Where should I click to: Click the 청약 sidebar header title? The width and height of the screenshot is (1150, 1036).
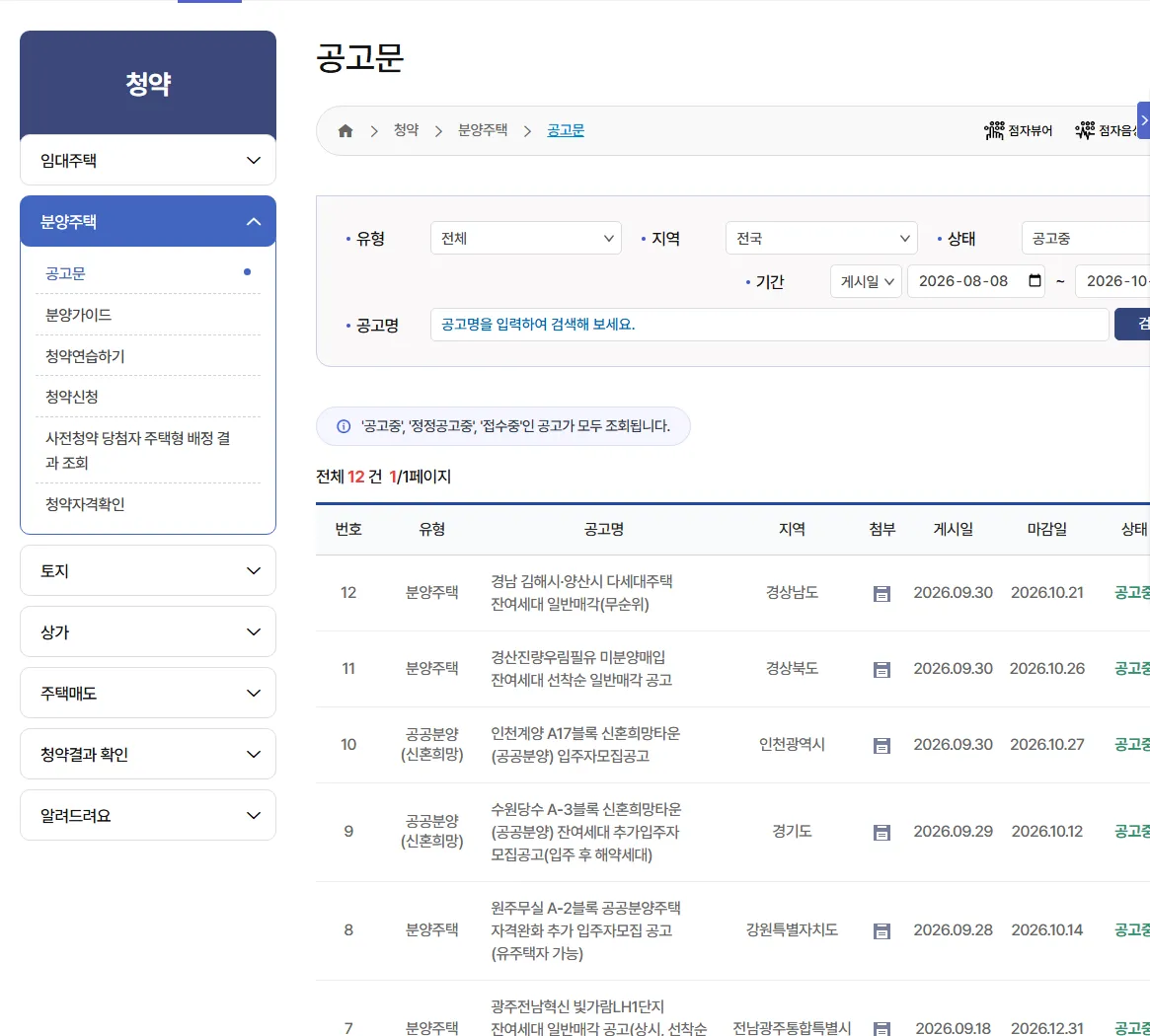148,84
